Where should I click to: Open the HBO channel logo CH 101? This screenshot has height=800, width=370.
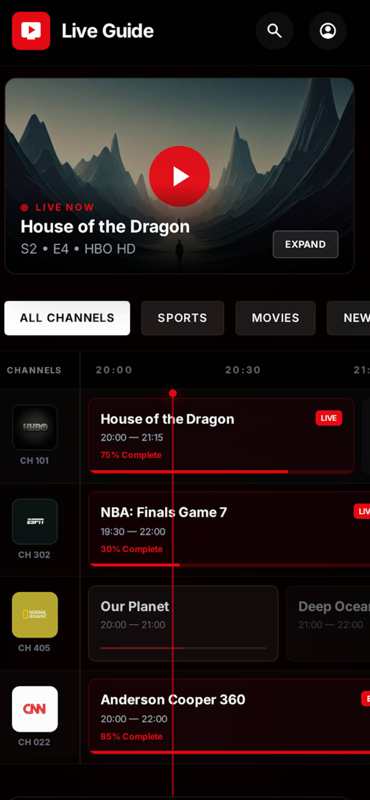[x=35, y=427]
